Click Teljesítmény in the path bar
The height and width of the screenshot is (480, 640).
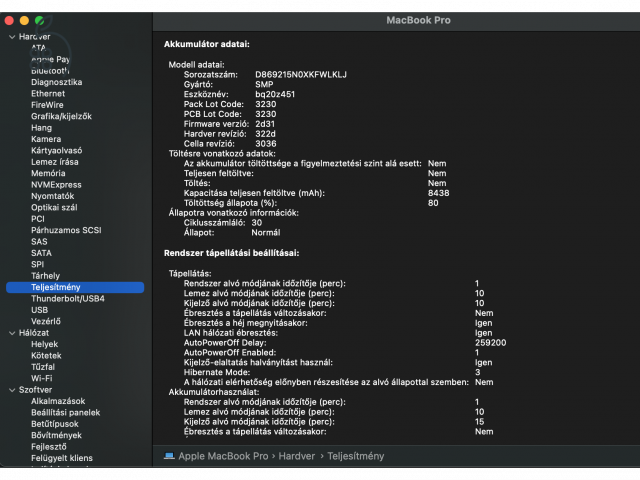coord(356,456)
